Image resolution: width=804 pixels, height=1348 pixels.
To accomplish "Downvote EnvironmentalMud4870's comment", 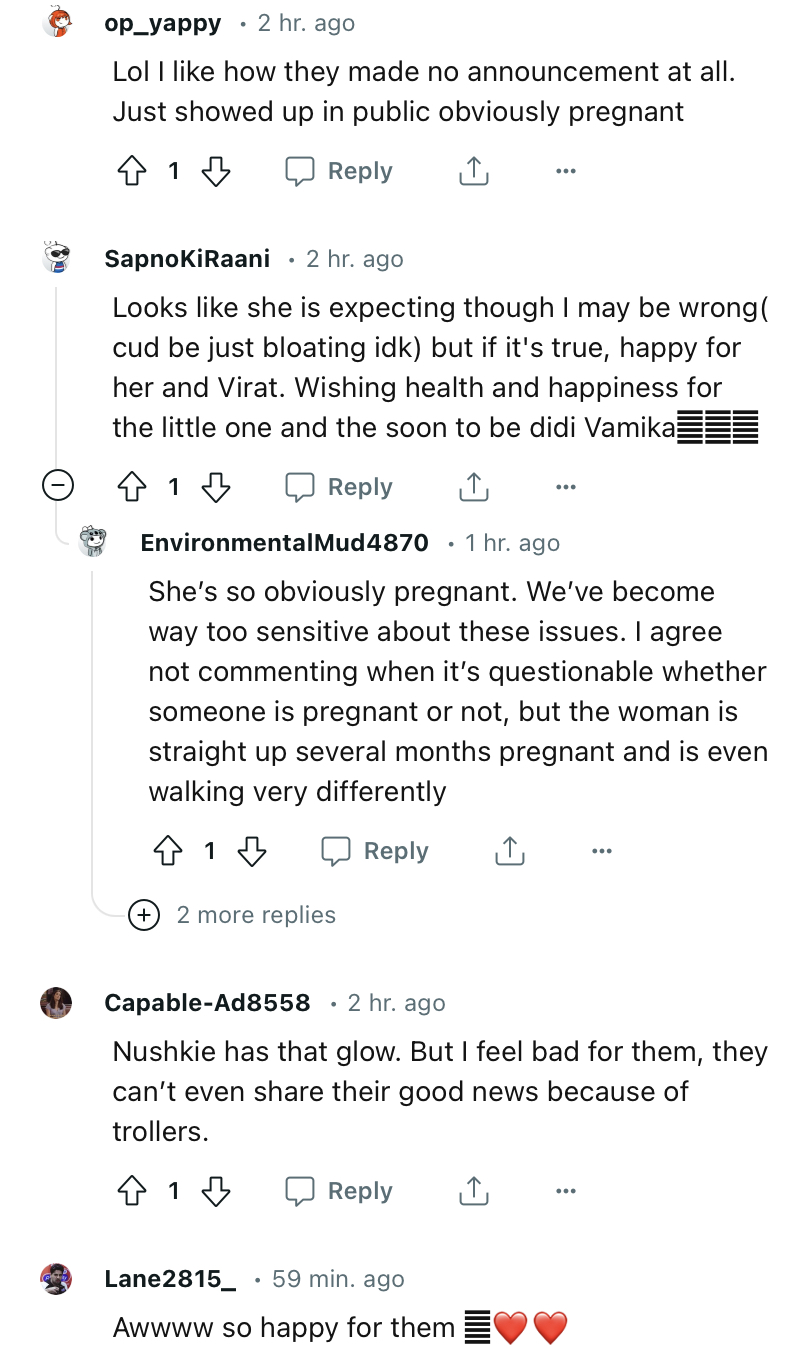I will [251, 852].
